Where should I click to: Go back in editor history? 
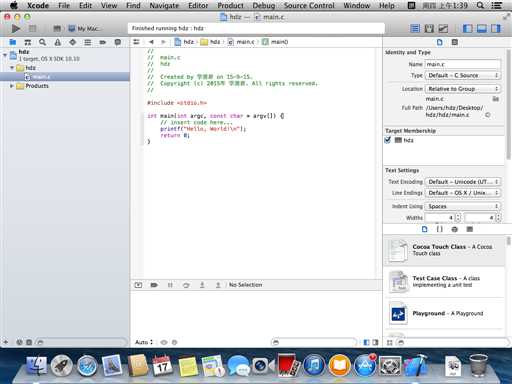point(151,42)
